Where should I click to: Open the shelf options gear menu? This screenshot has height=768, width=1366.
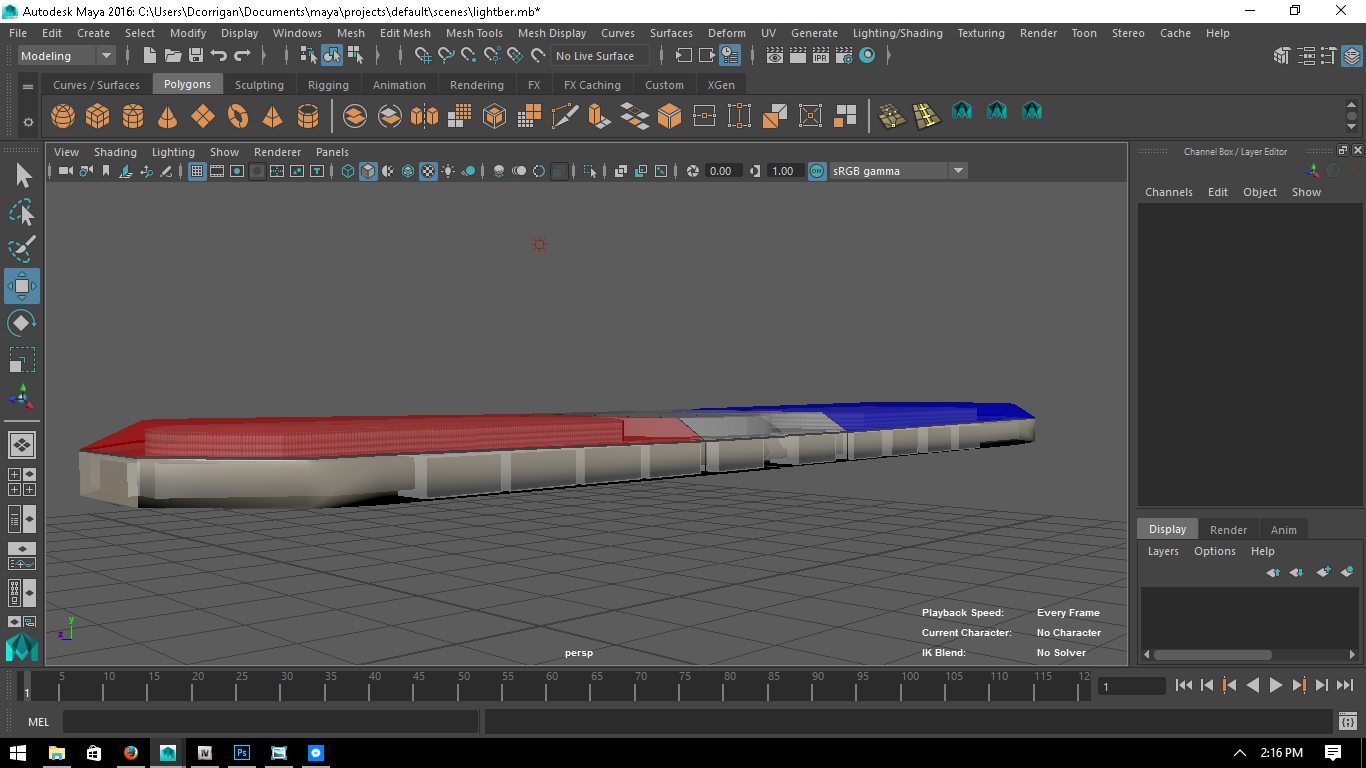tap(28, 122)
